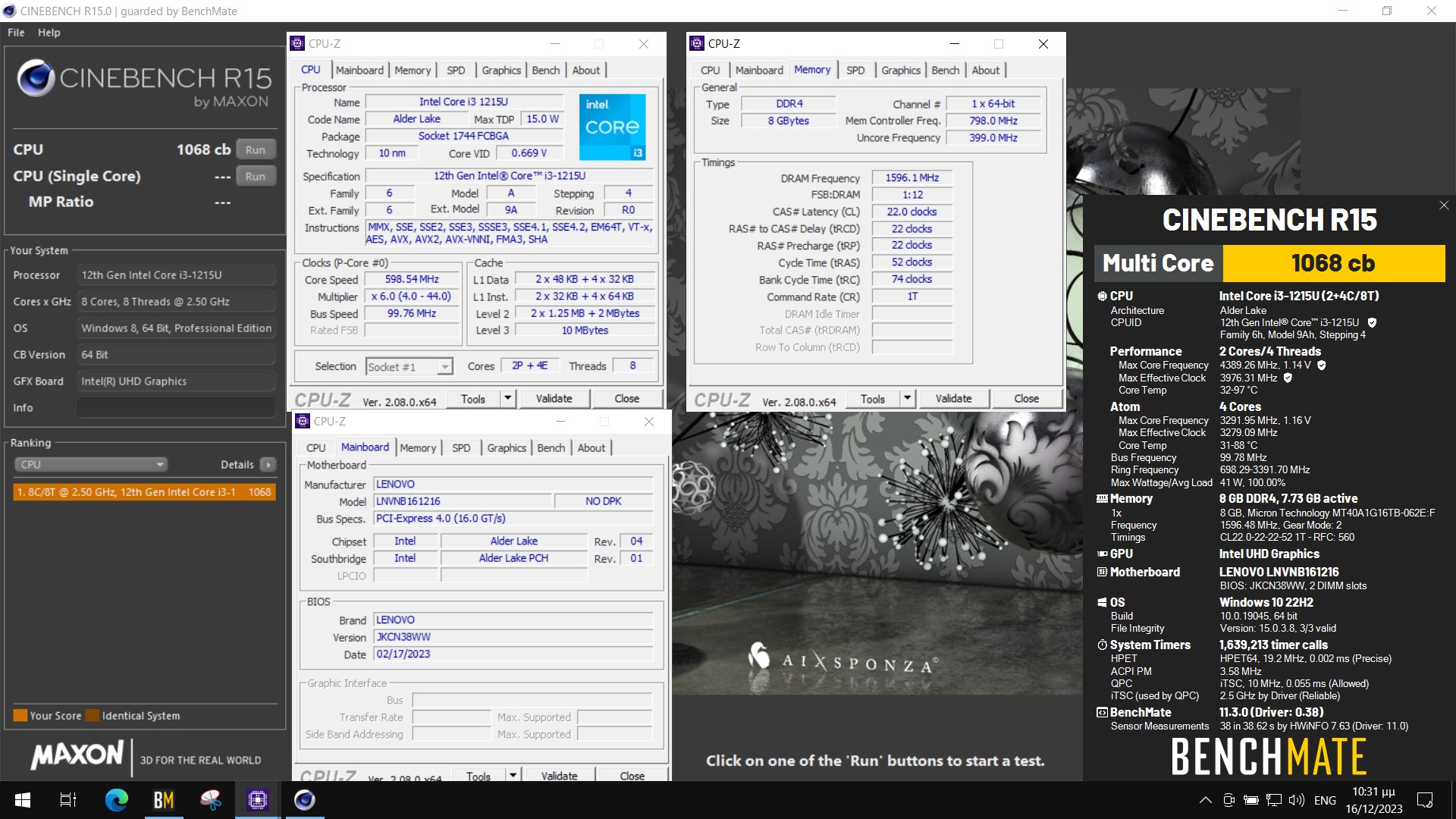Click the validated shield next to CPUID

pos(1372,322)
